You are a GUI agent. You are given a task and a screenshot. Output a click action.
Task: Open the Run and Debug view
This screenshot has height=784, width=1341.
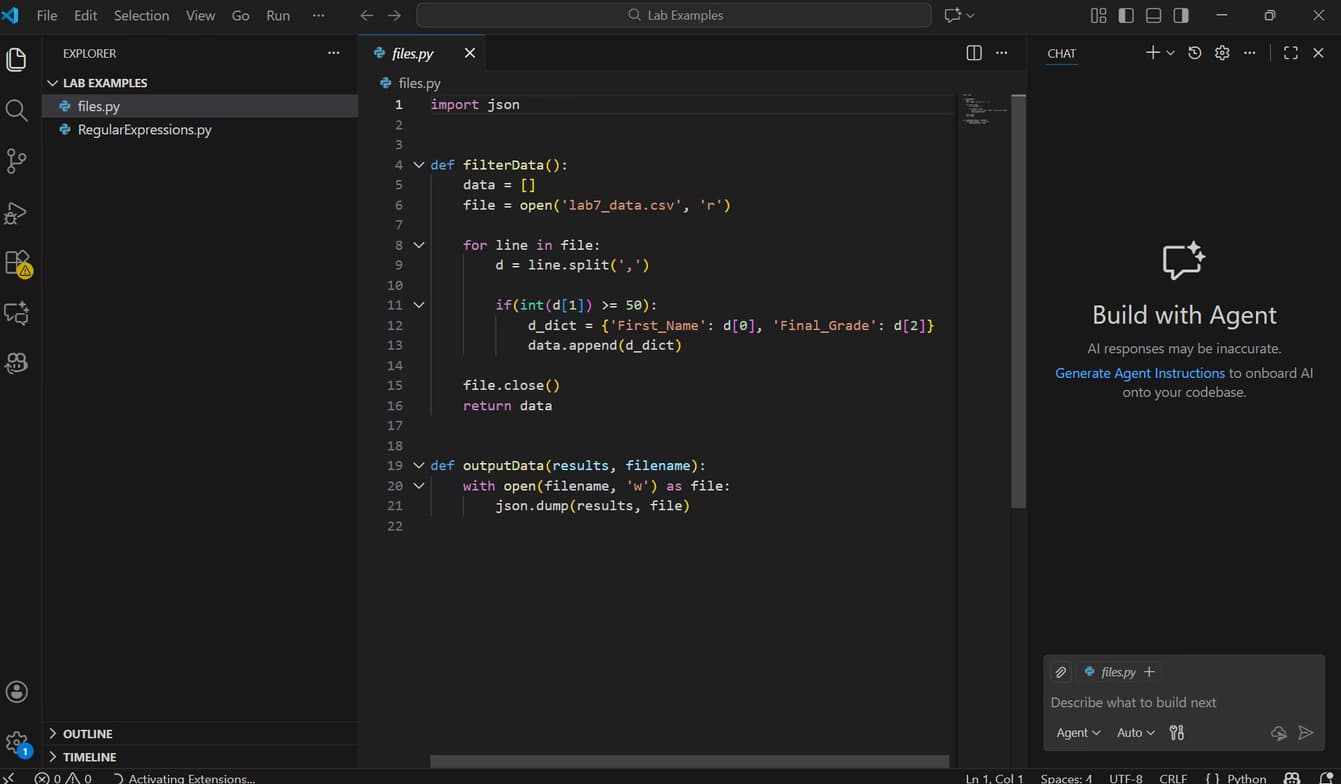16,212
